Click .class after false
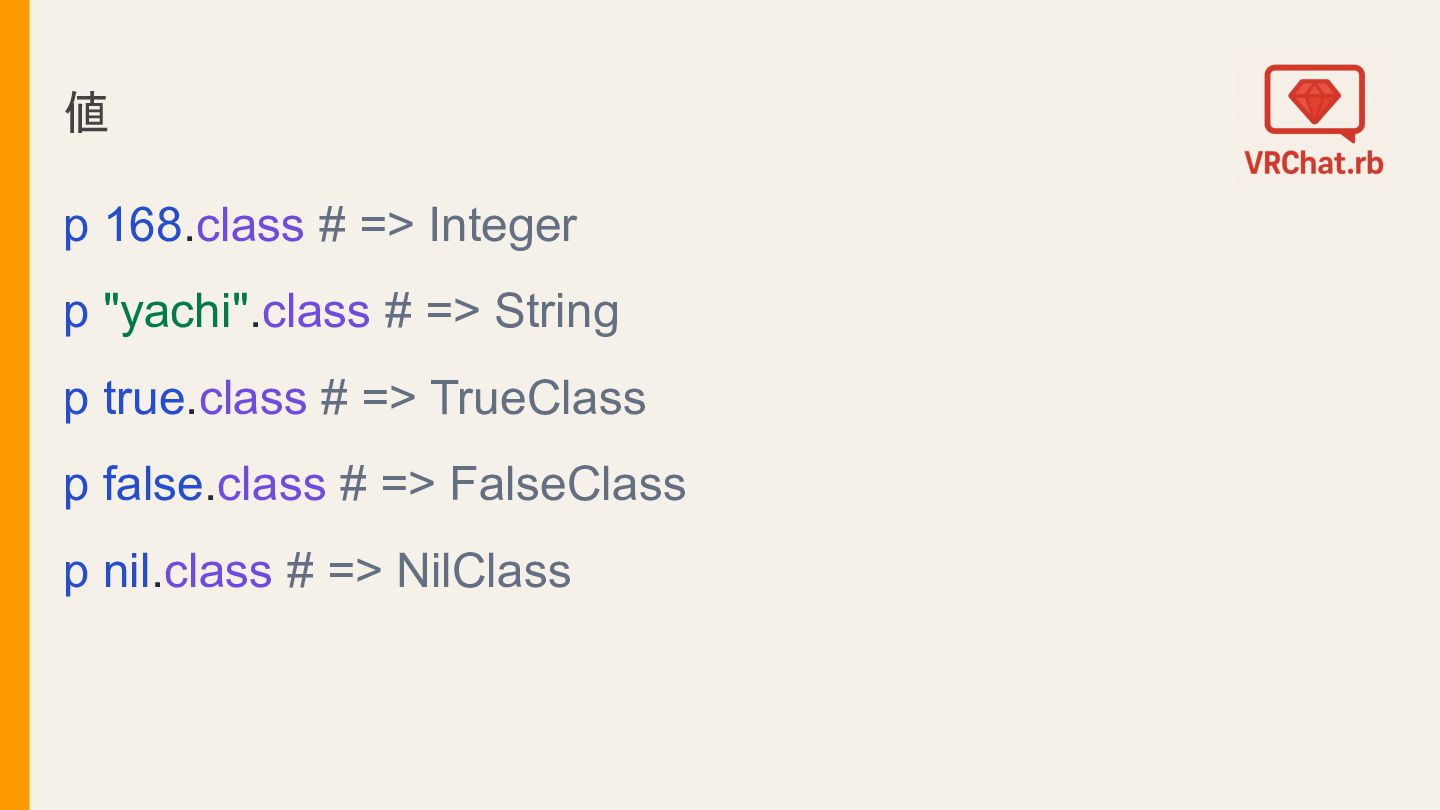The height and width of the screenshot is (810, 1440). pyautogui.click(x=266, y=484)
